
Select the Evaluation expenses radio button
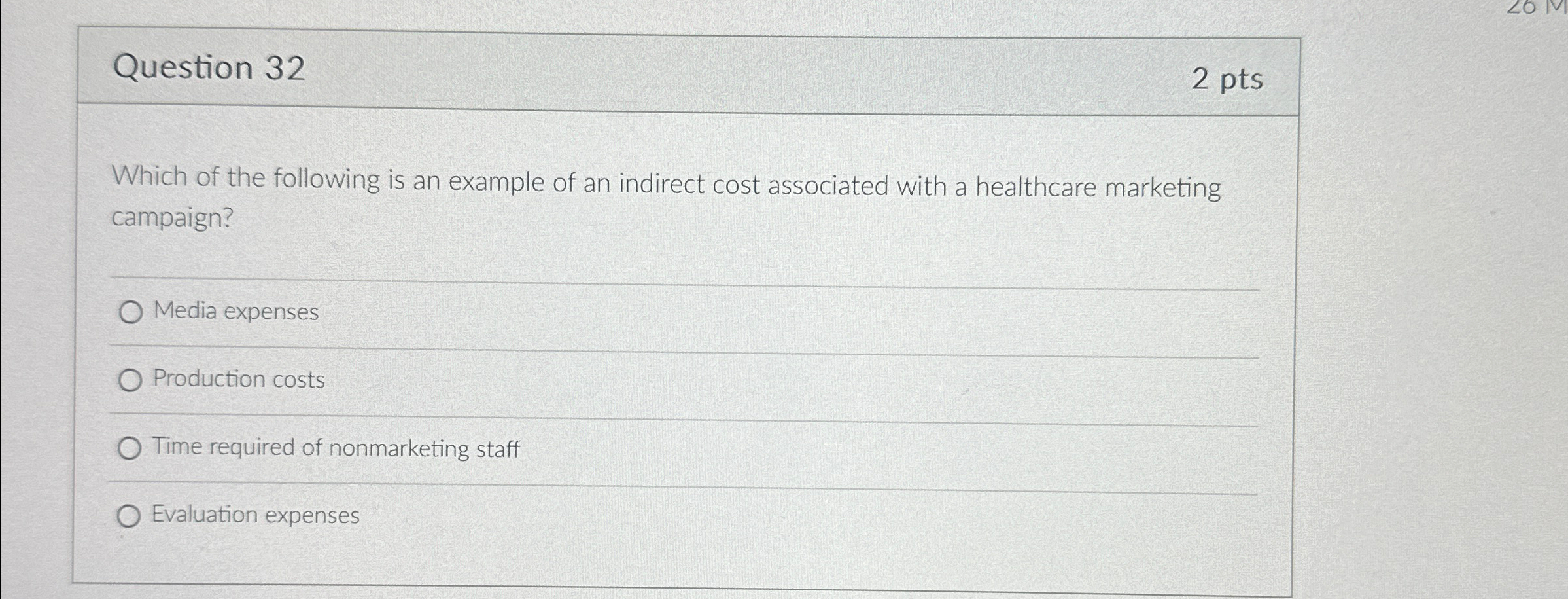[130, 516]
